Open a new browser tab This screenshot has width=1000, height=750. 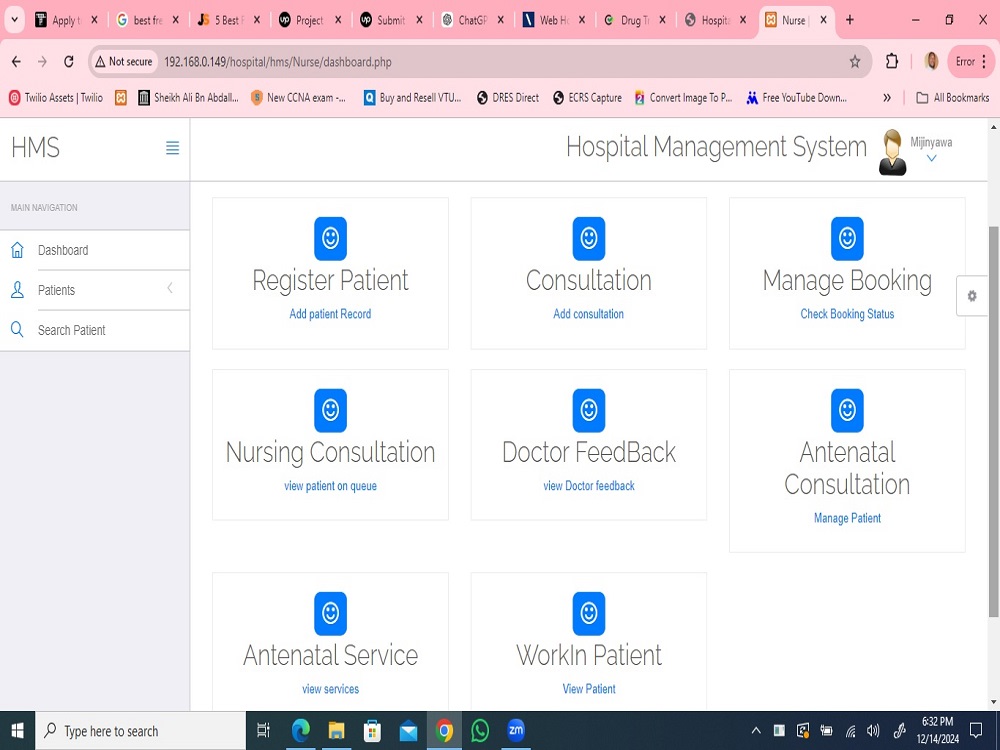849,20
